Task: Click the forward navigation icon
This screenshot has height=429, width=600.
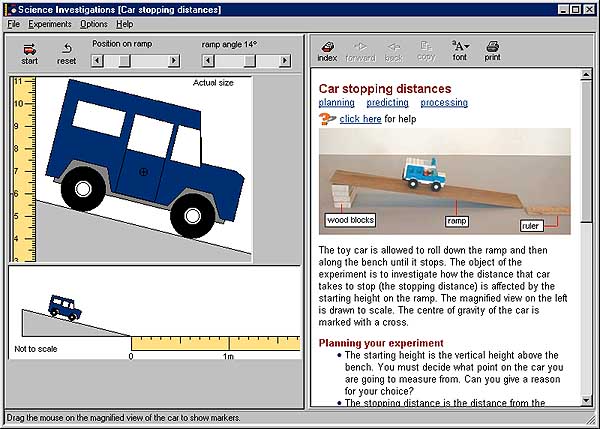Action: coord(360,47)
